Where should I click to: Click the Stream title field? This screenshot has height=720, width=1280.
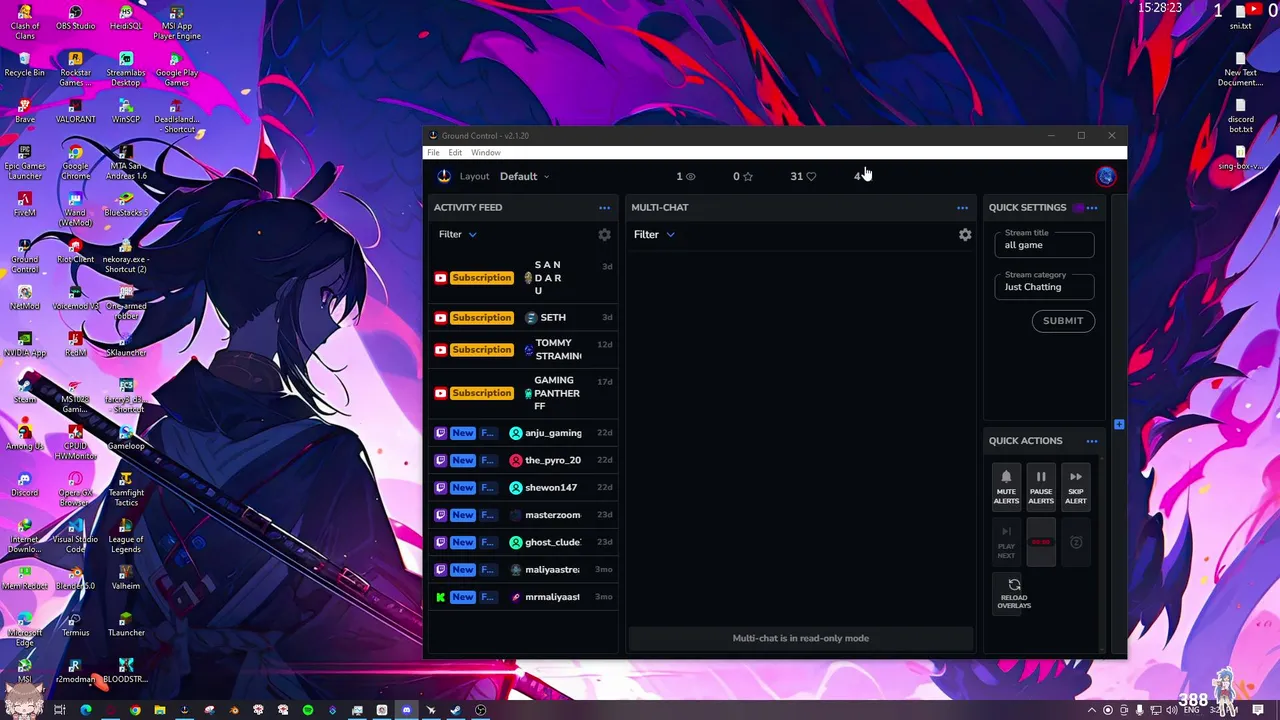pyautogui.click(x=1044, y=245)
